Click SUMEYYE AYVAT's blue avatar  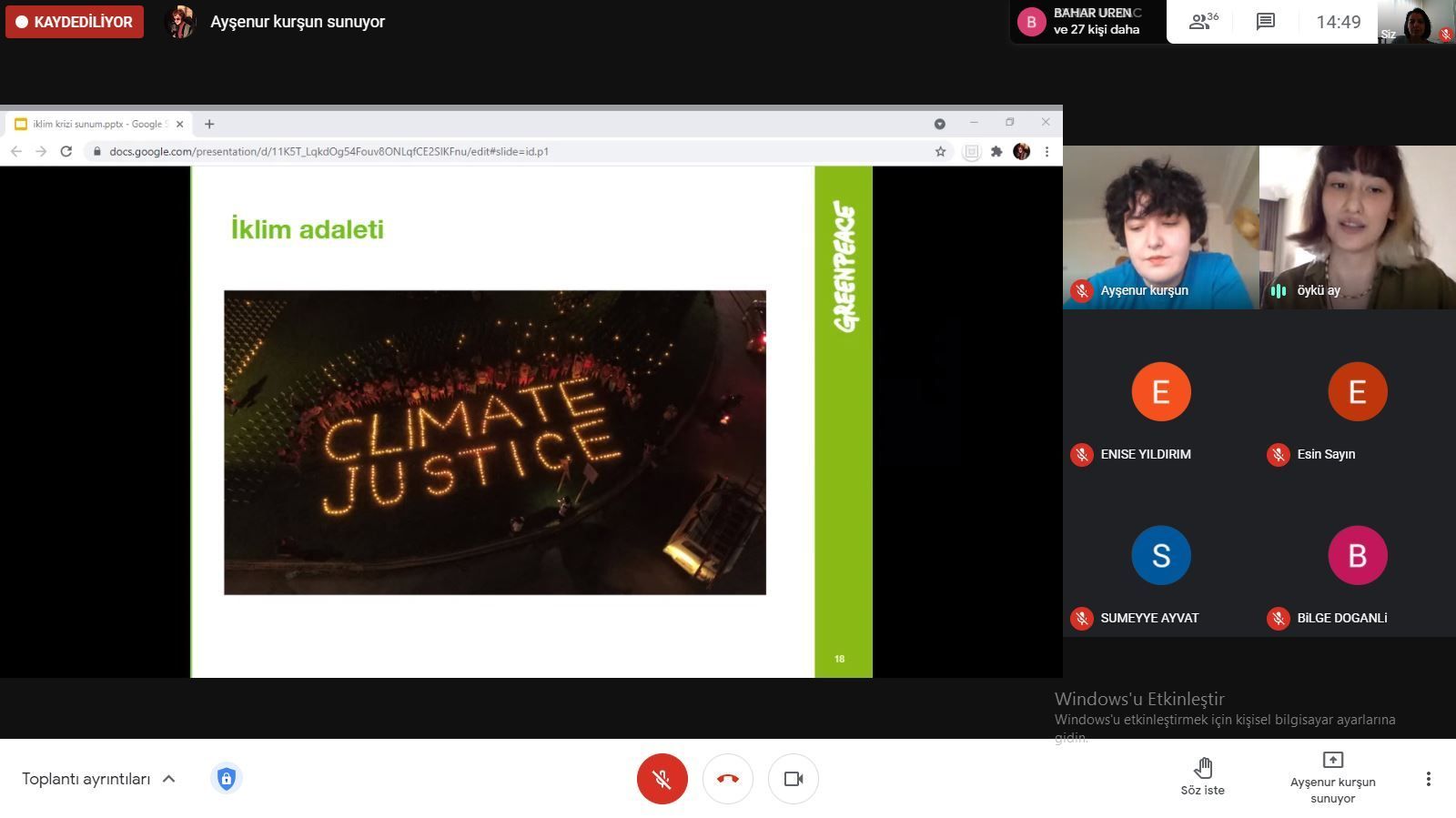1160,556
